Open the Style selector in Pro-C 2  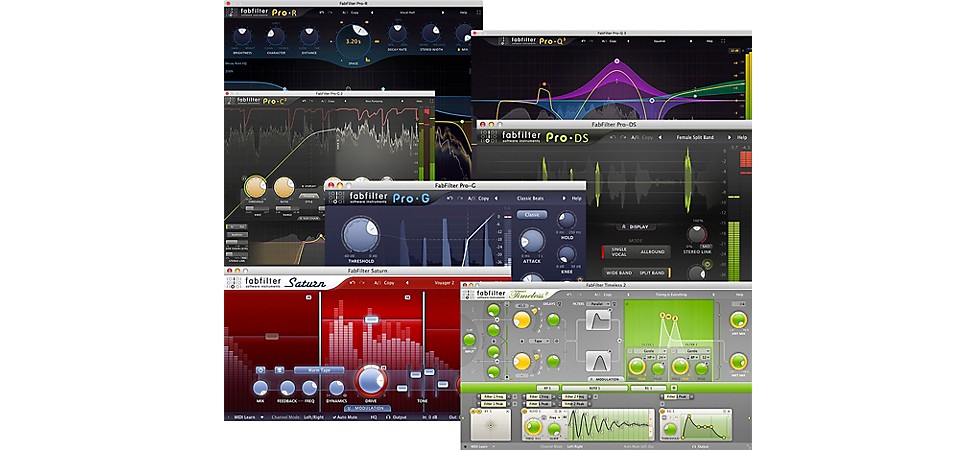click(x=309, y=195)
